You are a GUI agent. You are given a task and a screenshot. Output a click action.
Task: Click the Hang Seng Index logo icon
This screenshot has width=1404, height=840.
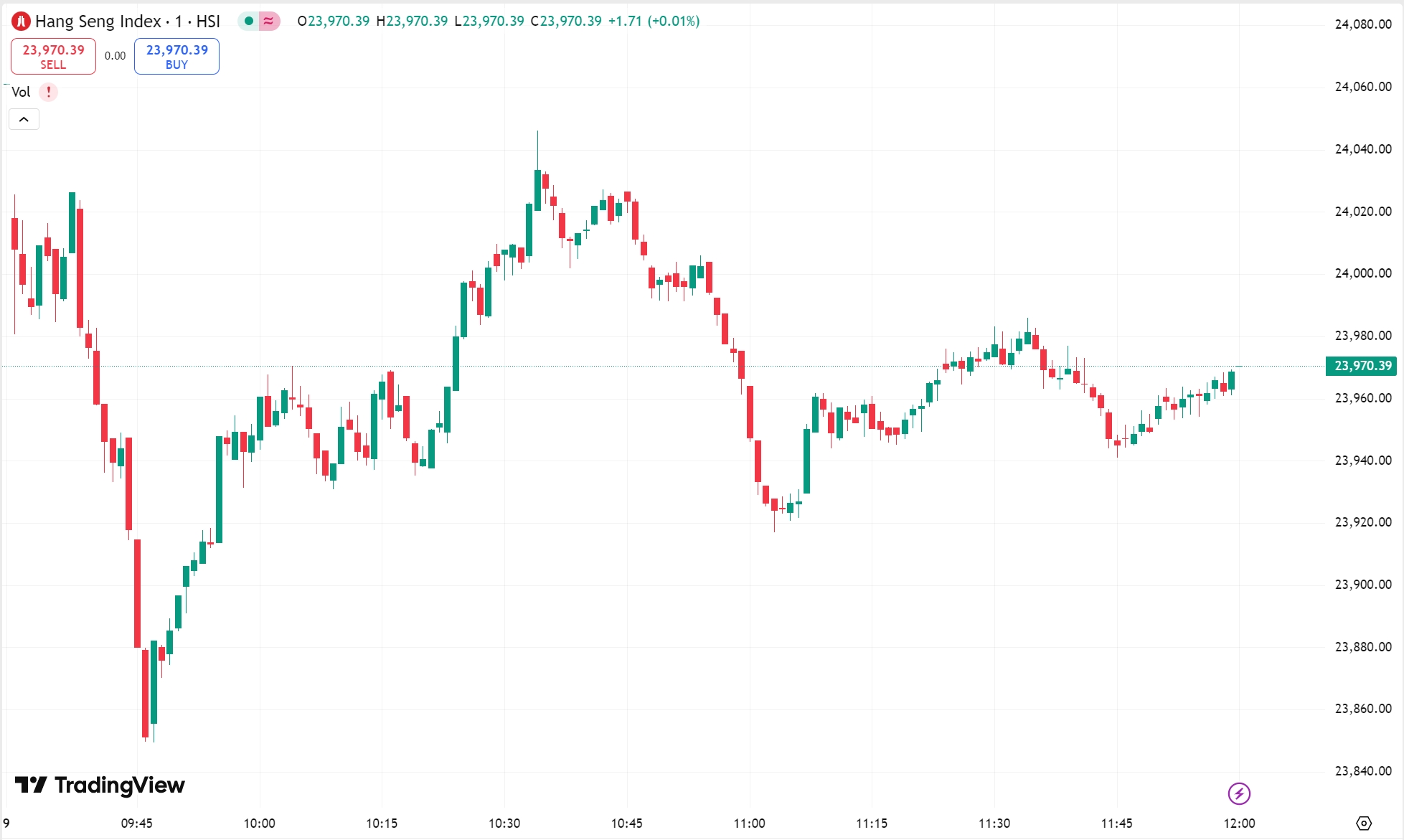point(21,21)
